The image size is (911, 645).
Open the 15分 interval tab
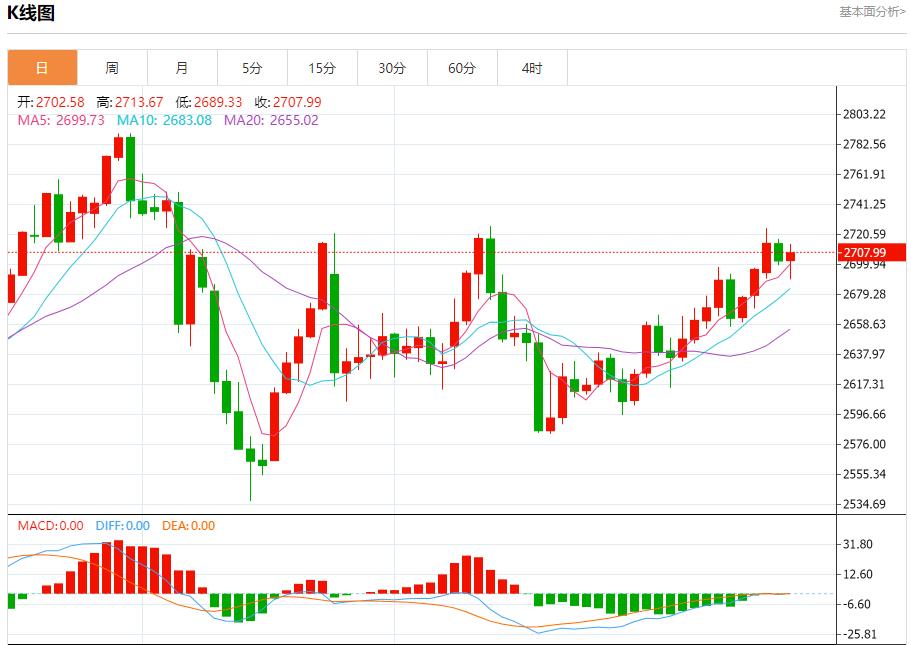click(322, 68)
